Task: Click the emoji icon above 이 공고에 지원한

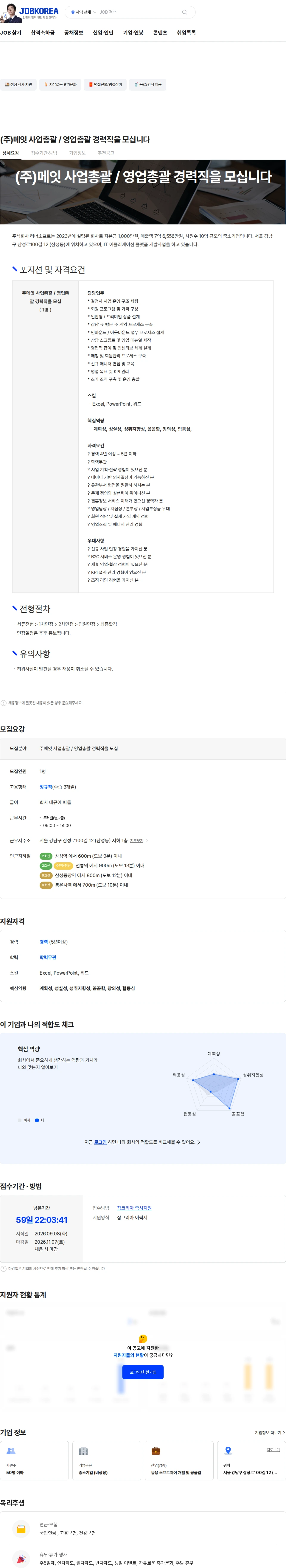Action: [x=143, y=1339]
